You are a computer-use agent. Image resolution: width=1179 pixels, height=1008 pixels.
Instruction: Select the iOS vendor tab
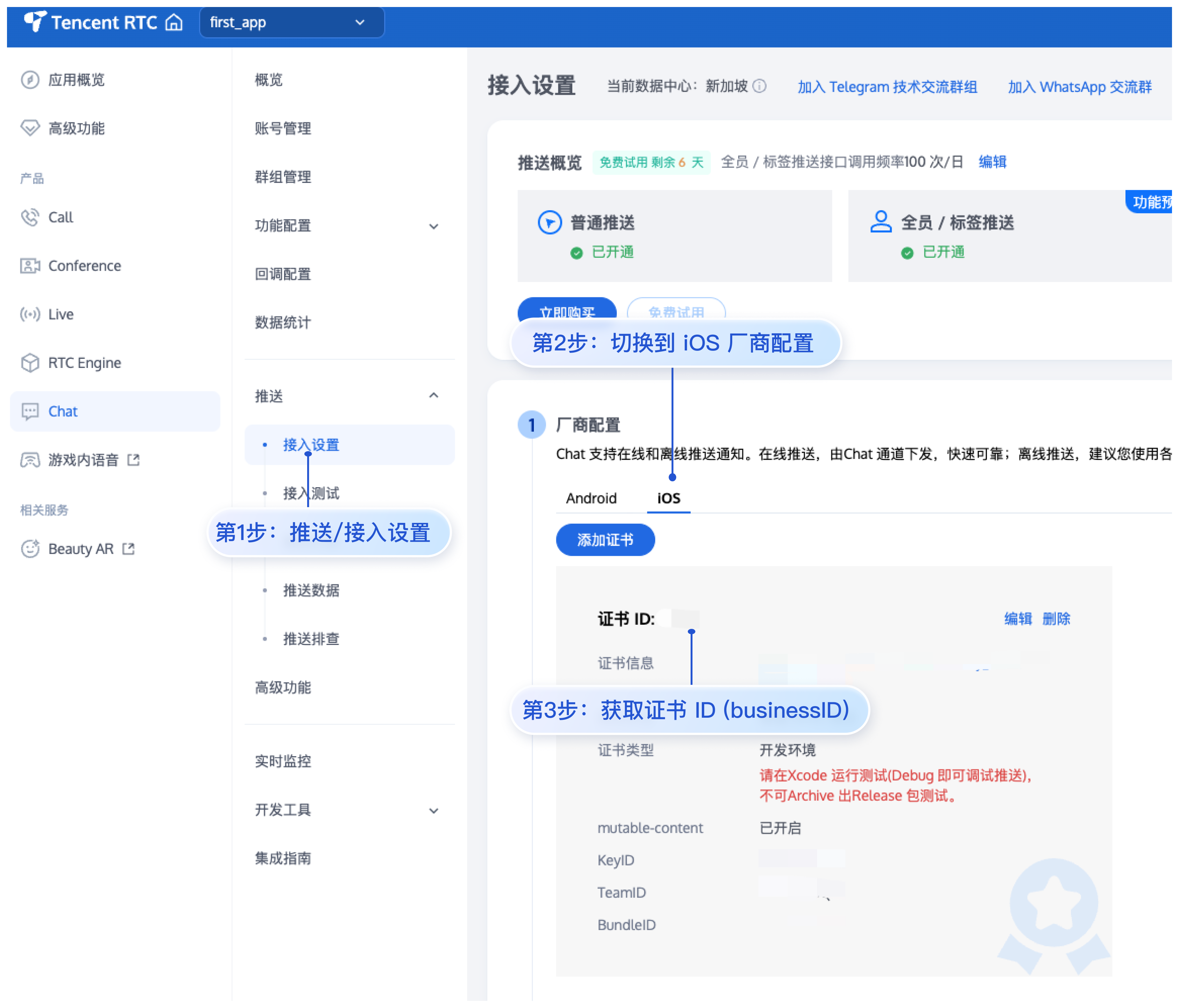click(x=669, y=498)
